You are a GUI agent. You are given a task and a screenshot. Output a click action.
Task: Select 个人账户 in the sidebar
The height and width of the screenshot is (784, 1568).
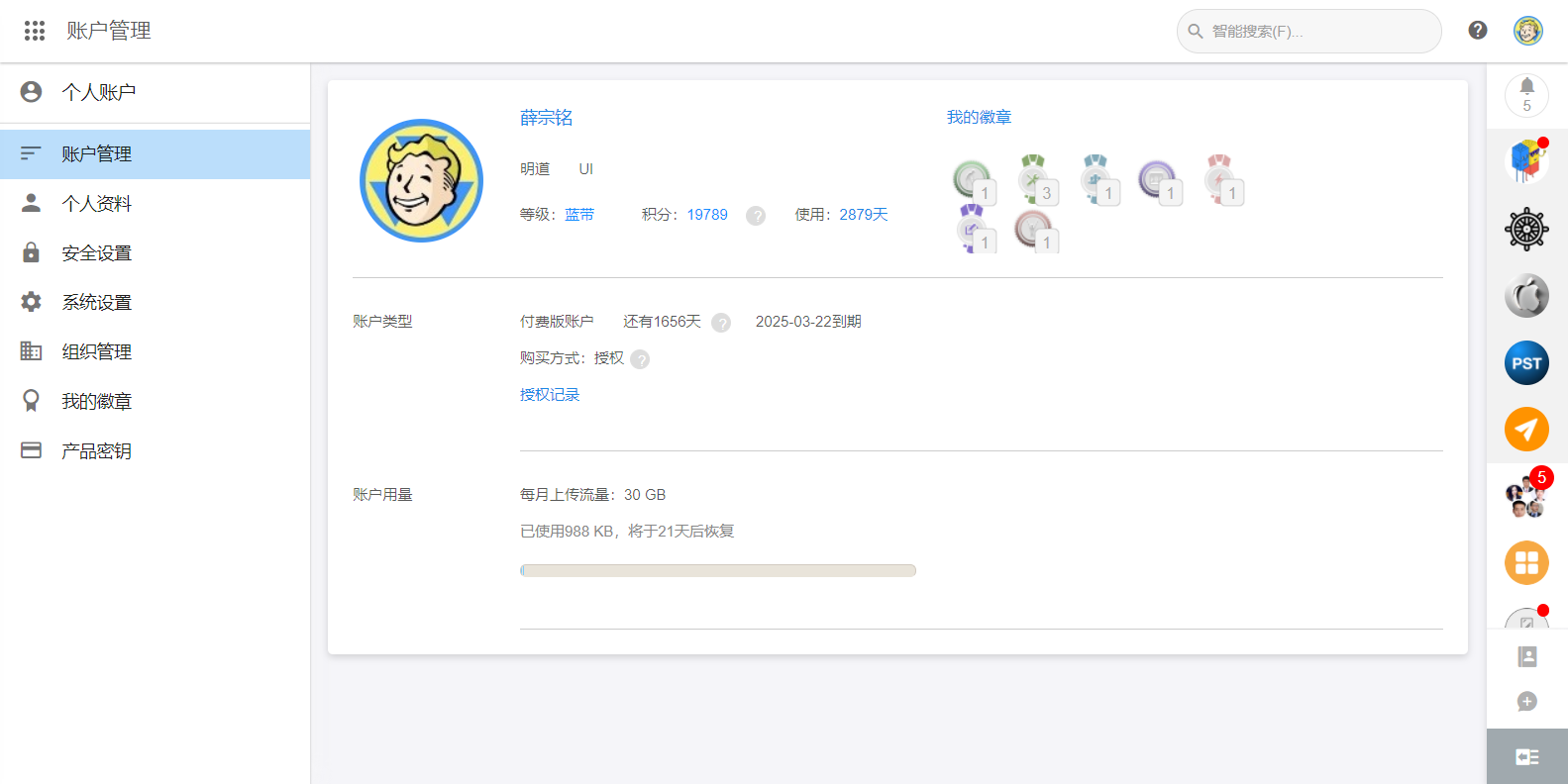[x=155, y=92]
